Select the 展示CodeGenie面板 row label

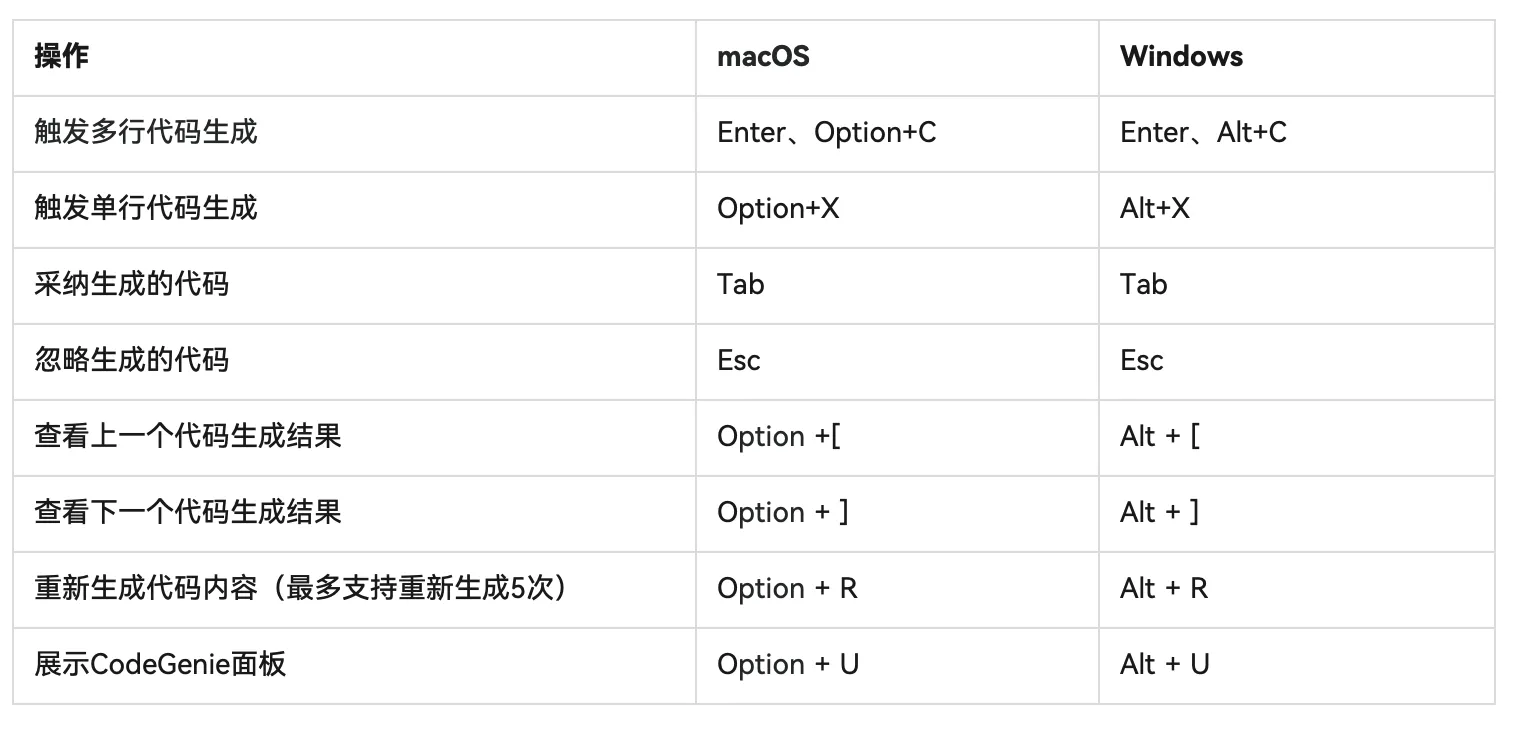coord(161,664)
